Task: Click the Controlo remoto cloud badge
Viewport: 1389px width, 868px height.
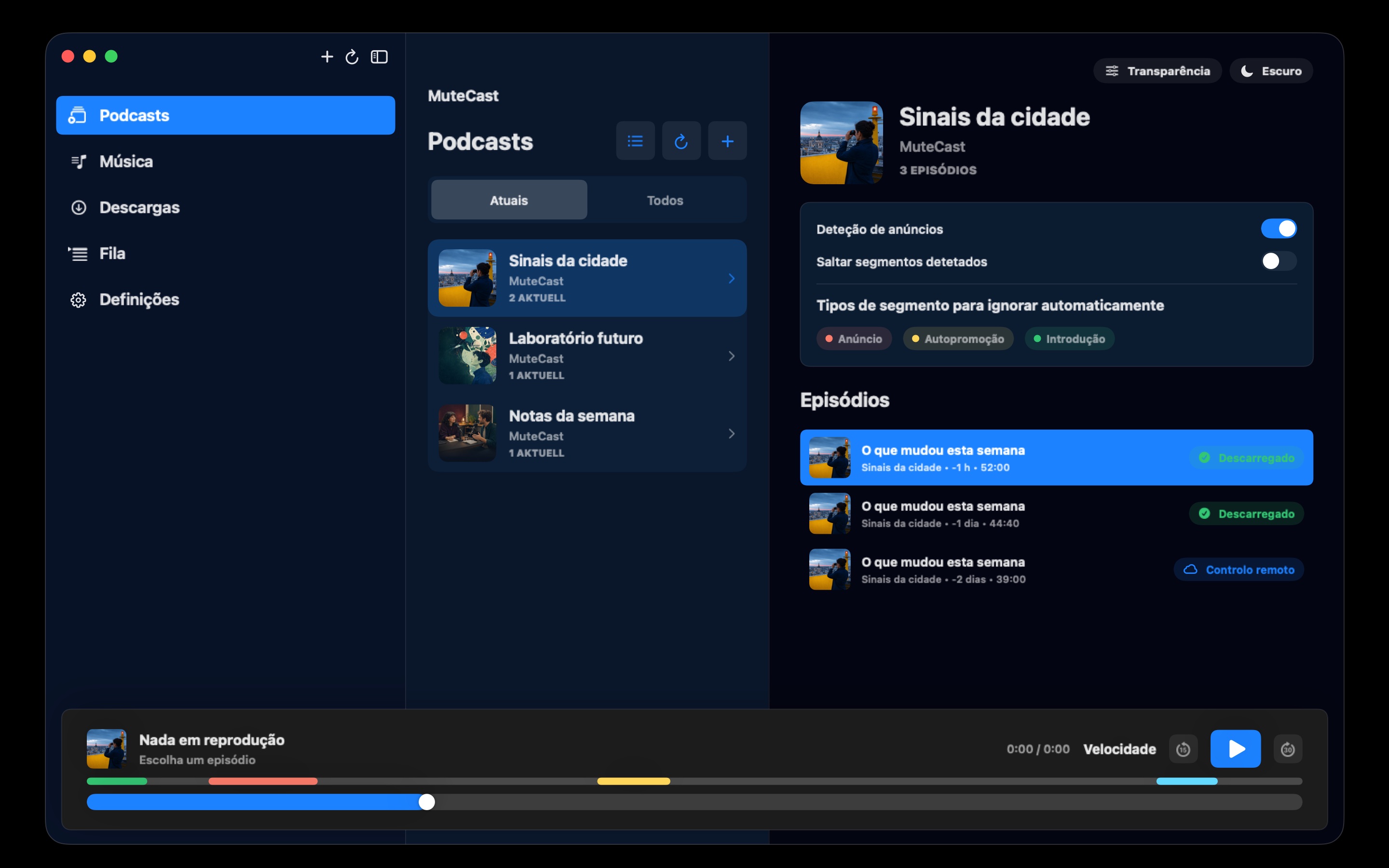Action: 1239,570
